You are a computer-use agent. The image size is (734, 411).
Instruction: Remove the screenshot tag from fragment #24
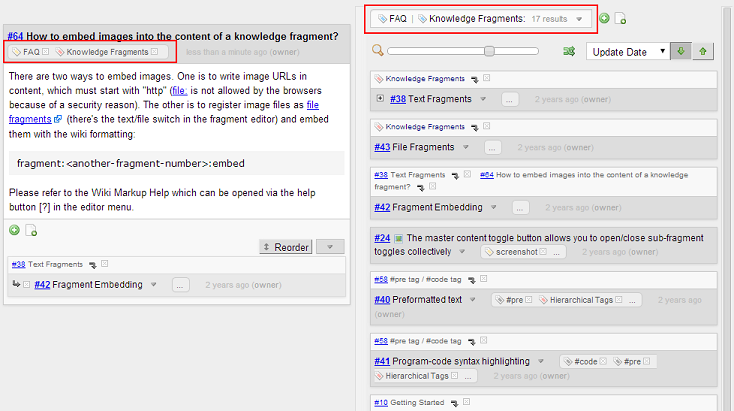(x=542, y=252)
